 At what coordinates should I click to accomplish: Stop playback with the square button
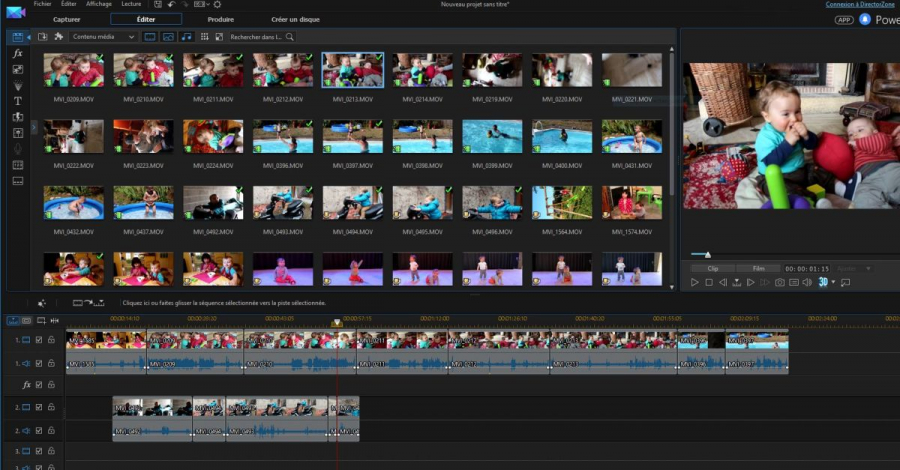708,283
